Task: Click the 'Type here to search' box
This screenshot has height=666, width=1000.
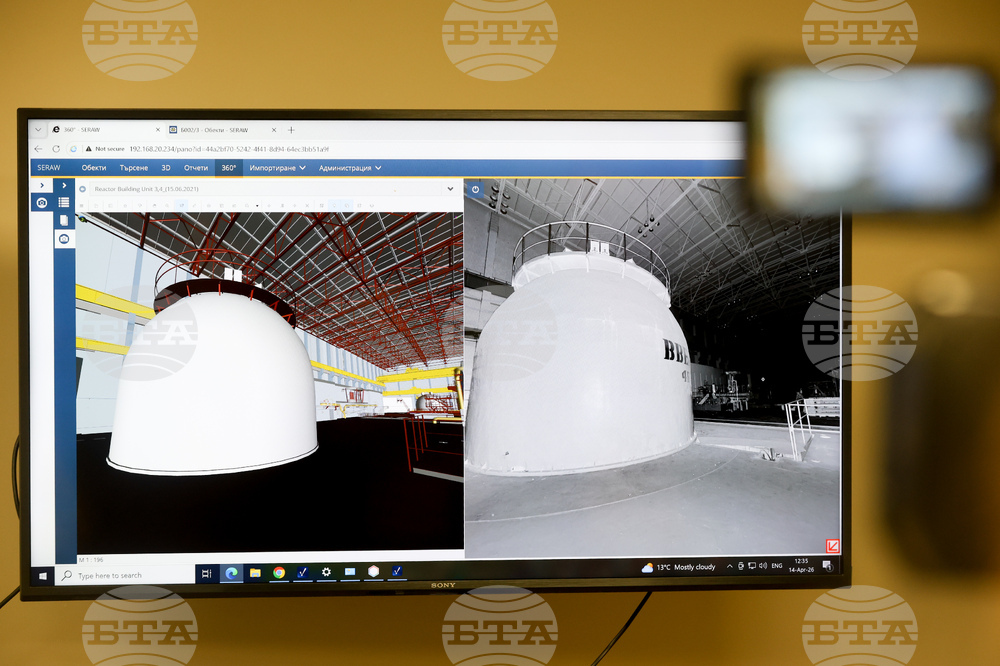Action: pos(125,575)
